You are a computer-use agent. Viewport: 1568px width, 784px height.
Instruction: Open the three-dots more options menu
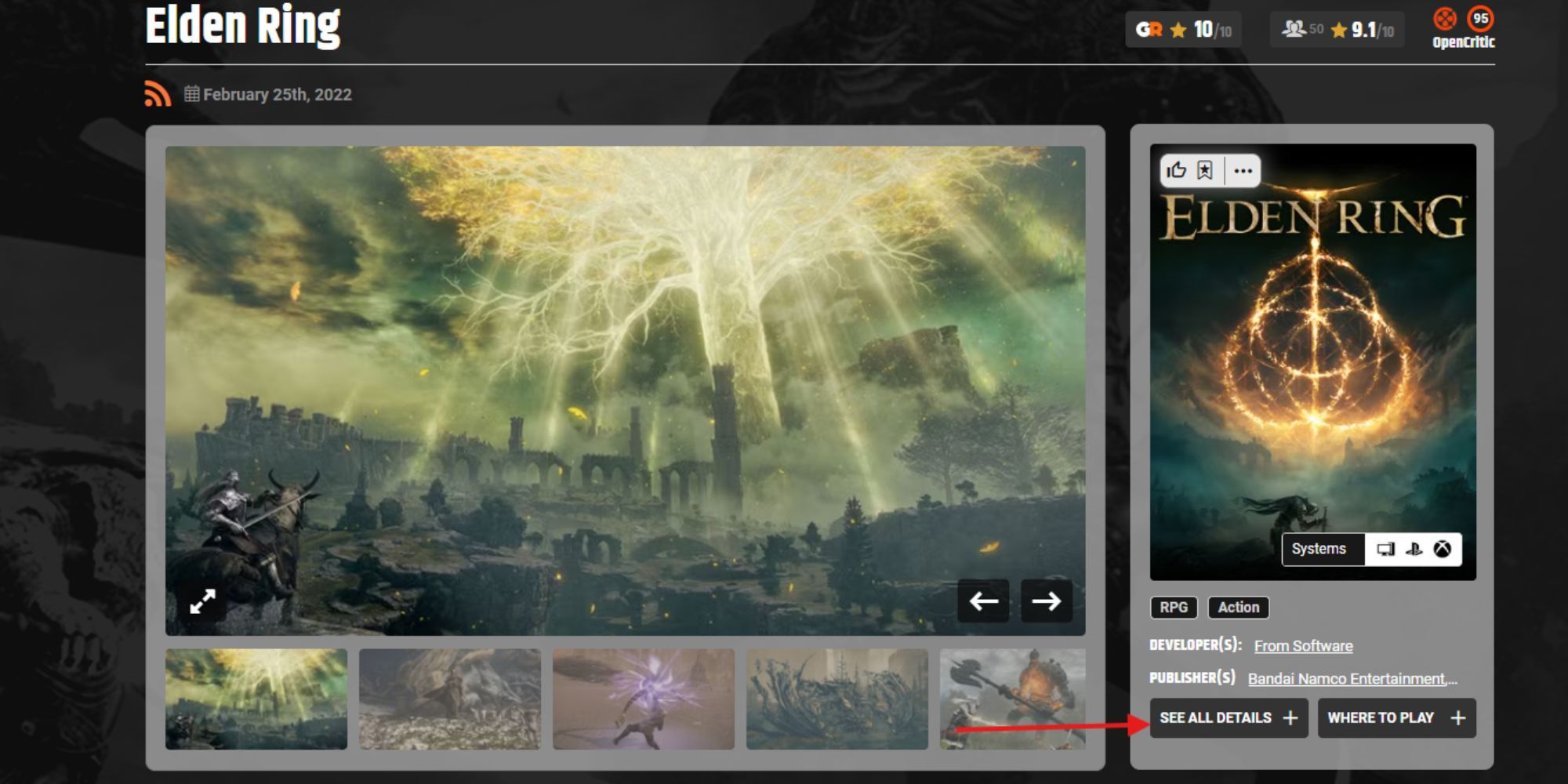pos(1243,171)
